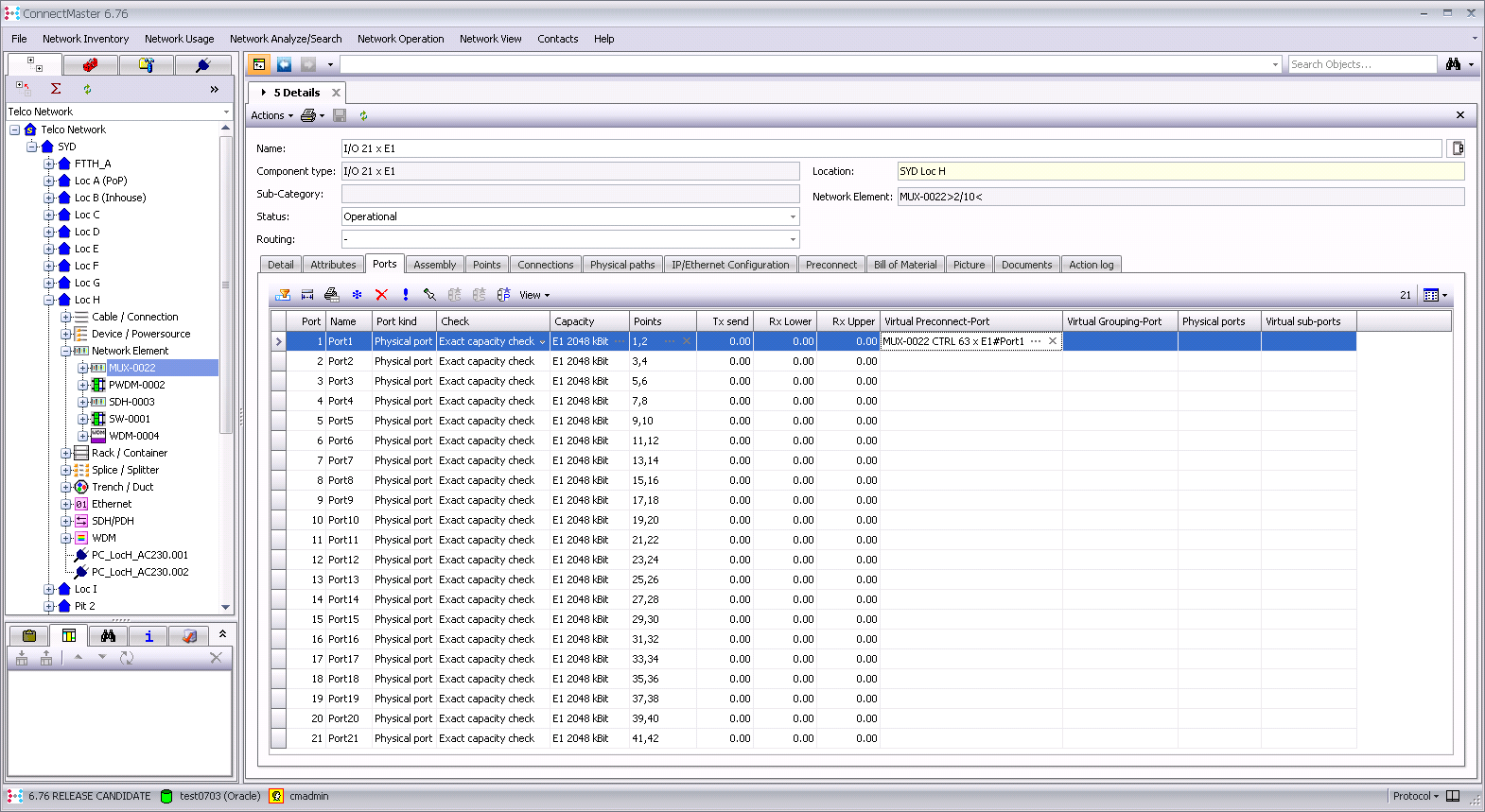Open the Network Inventory menu

pos(85,39)
